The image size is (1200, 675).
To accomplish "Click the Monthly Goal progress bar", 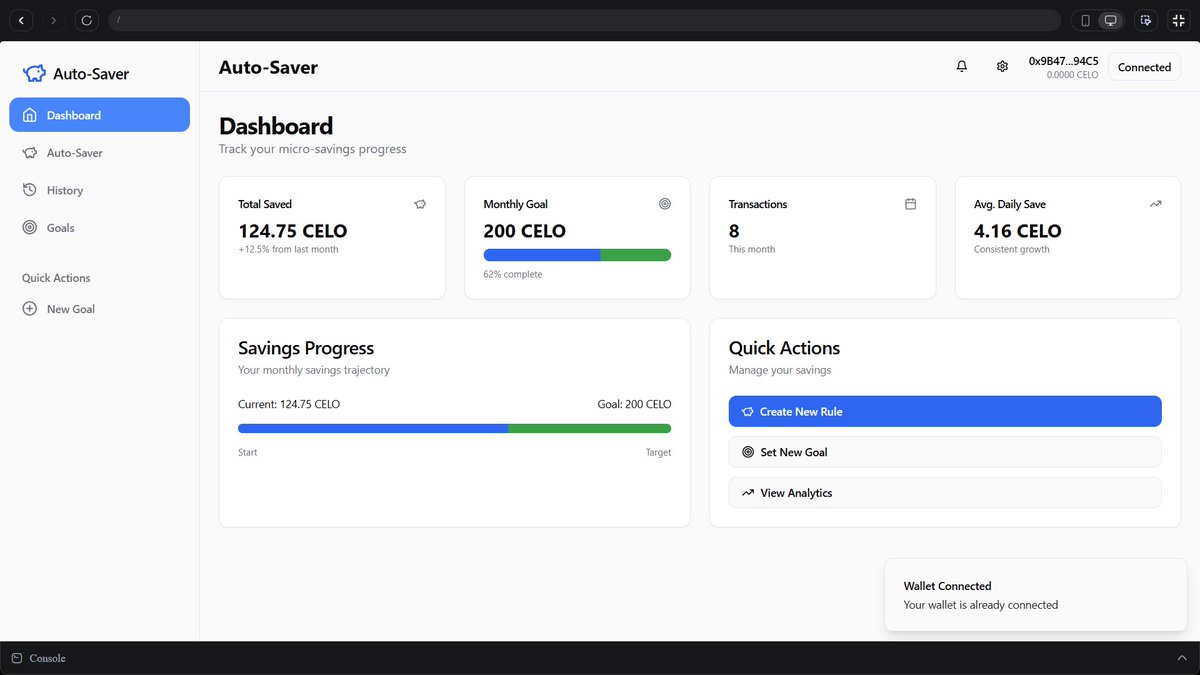I will pos(577,255).
